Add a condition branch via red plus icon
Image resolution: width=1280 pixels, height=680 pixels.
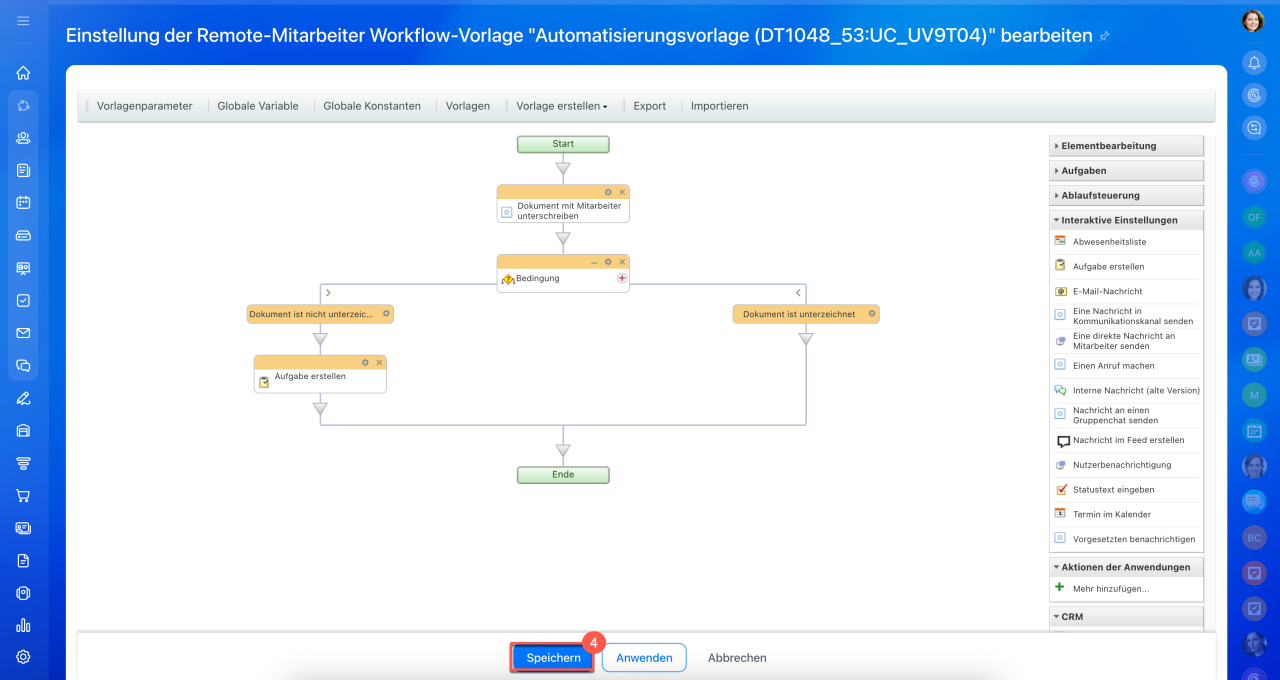pos(622,279)
